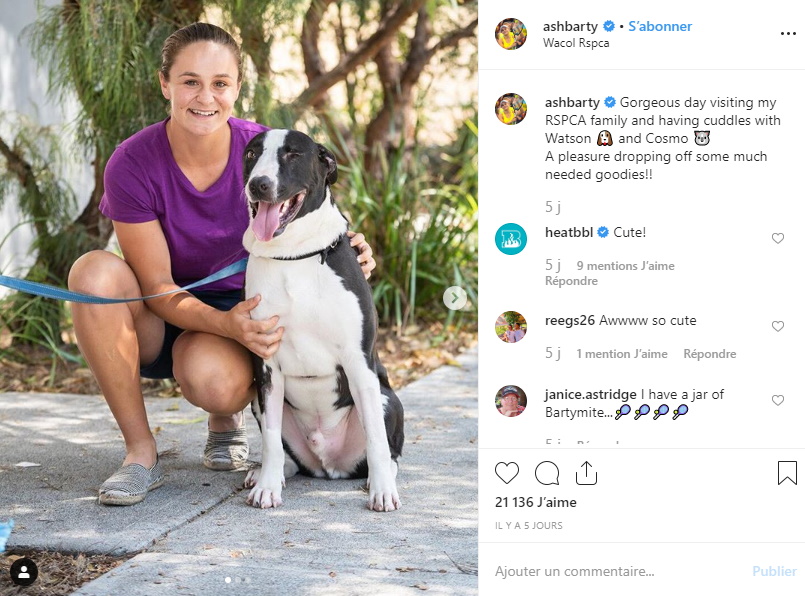Screen dimensions: 805x596
Task: Like heatbbl's comment heart
Action: tap(778, 238)
